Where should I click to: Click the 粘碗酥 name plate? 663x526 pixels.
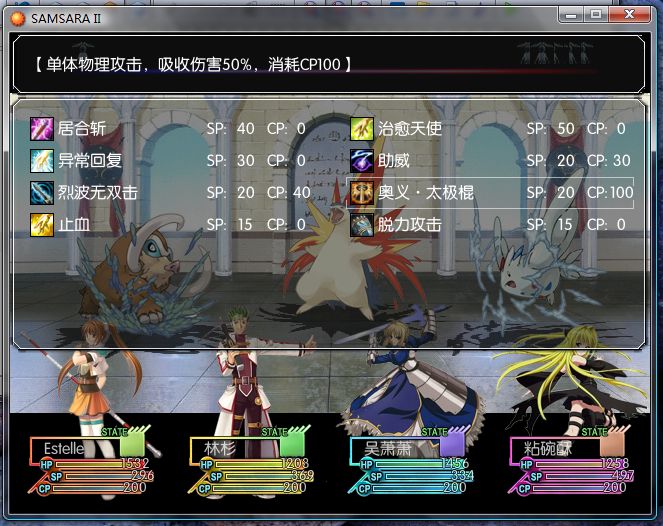point(555,449)
